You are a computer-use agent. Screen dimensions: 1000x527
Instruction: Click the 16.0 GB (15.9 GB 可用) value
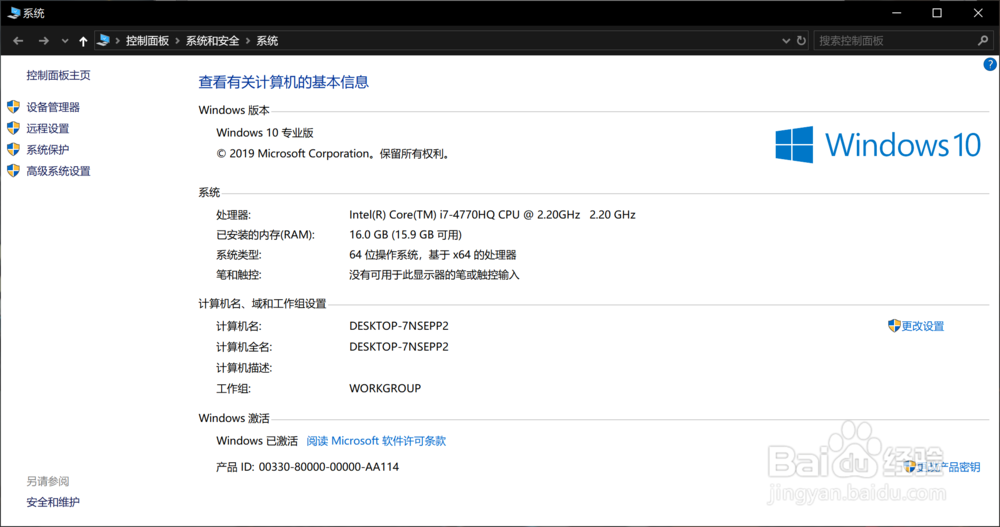[405, 235]
